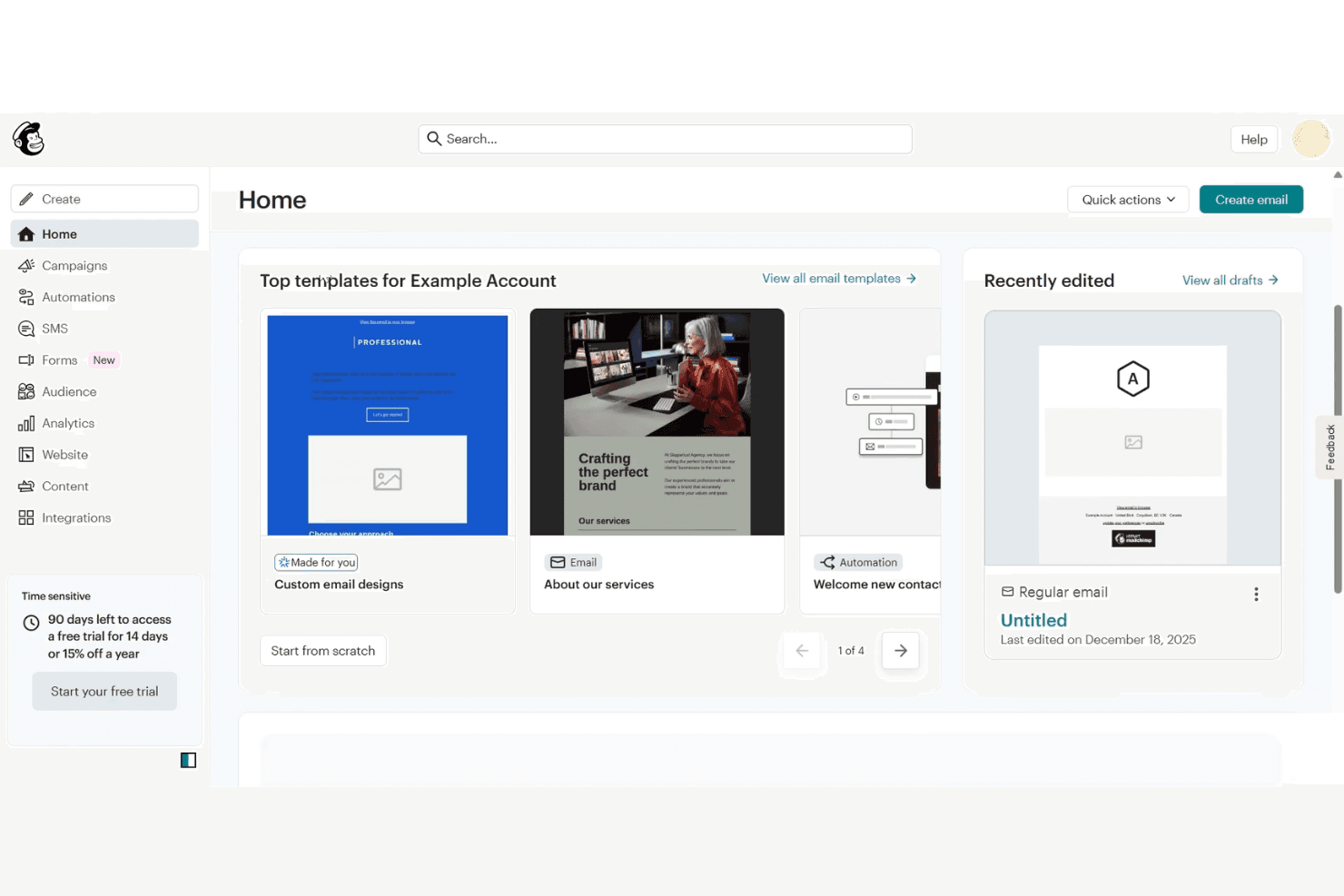Open the Untitled draft link

[x=1033, y=620]
